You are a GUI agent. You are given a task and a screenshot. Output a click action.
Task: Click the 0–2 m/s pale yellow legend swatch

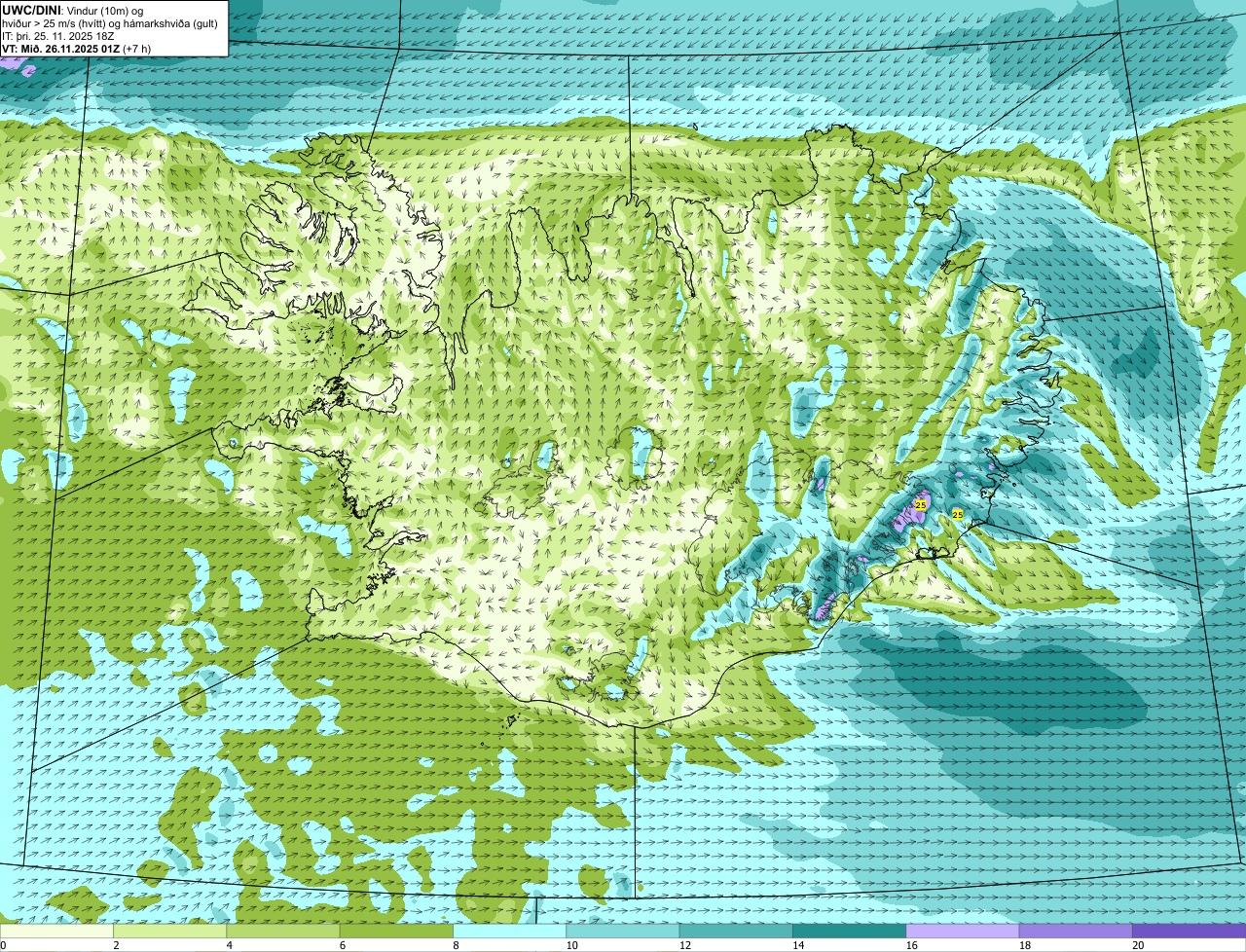click(56, 931)
